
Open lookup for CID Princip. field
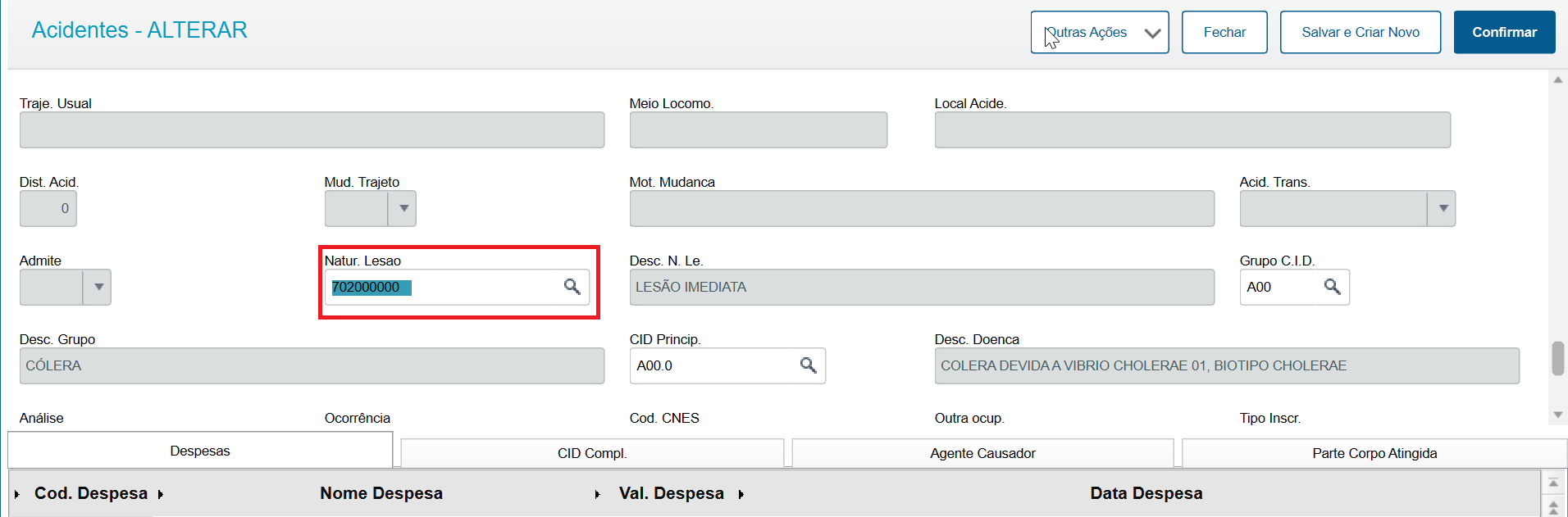[x=808, y=365]
